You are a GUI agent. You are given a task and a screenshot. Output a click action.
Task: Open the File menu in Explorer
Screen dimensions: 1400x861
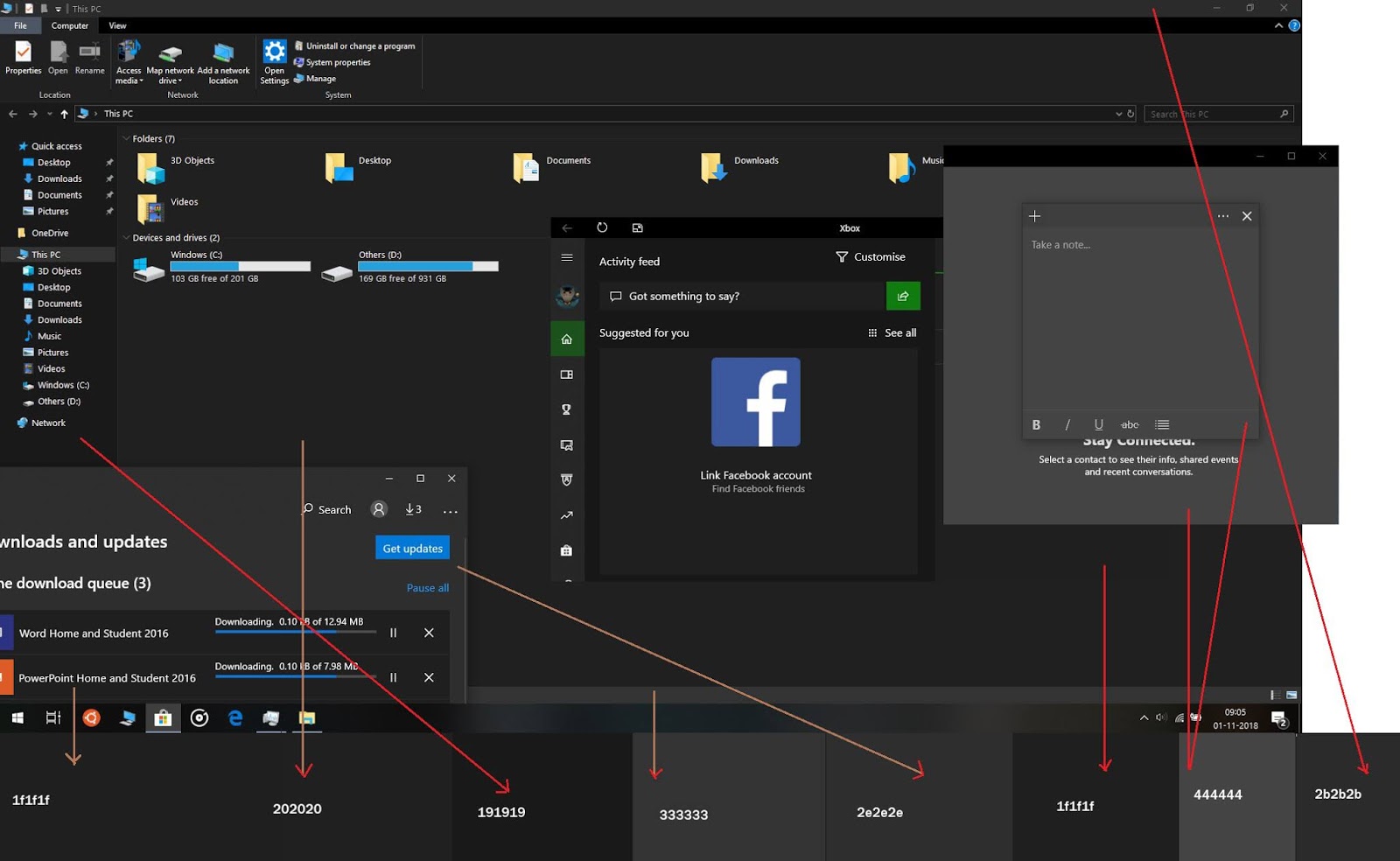[x=19, y=25]
